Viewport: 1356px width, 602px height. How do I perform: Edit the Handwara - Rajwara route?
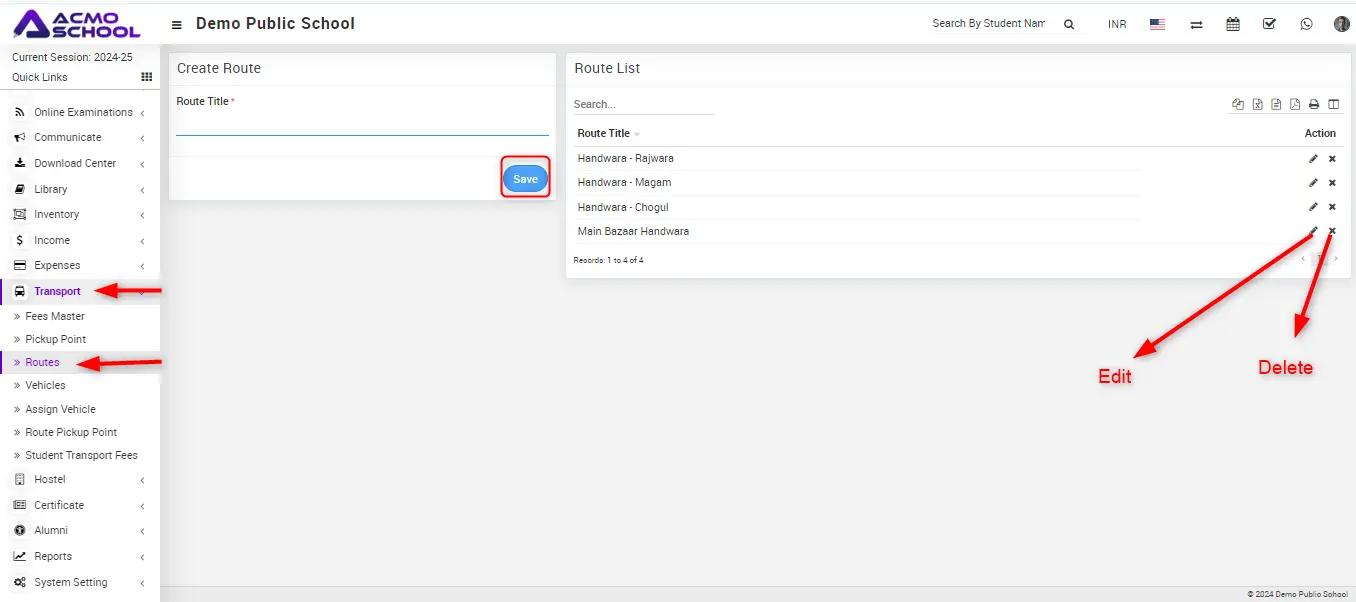pyautogui.click(x=1313, y=158)
